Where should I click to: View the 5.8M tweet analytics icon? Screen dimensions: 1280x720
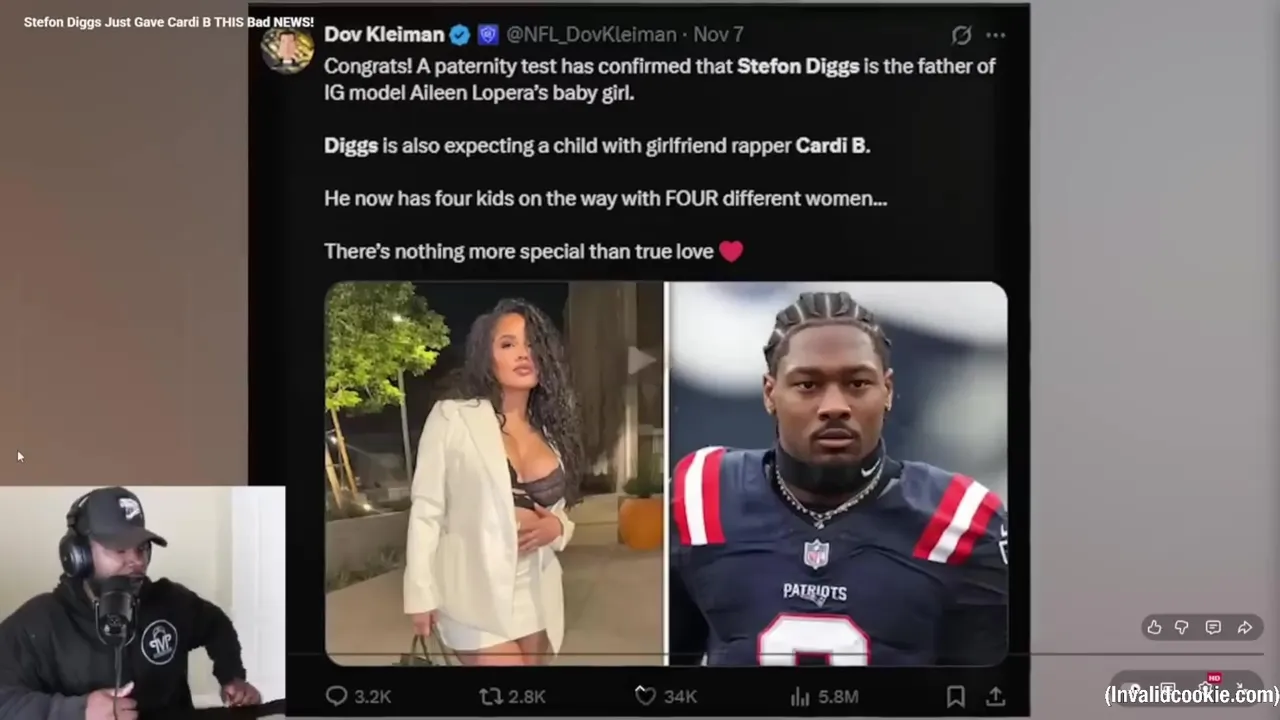tap(825, 696)
